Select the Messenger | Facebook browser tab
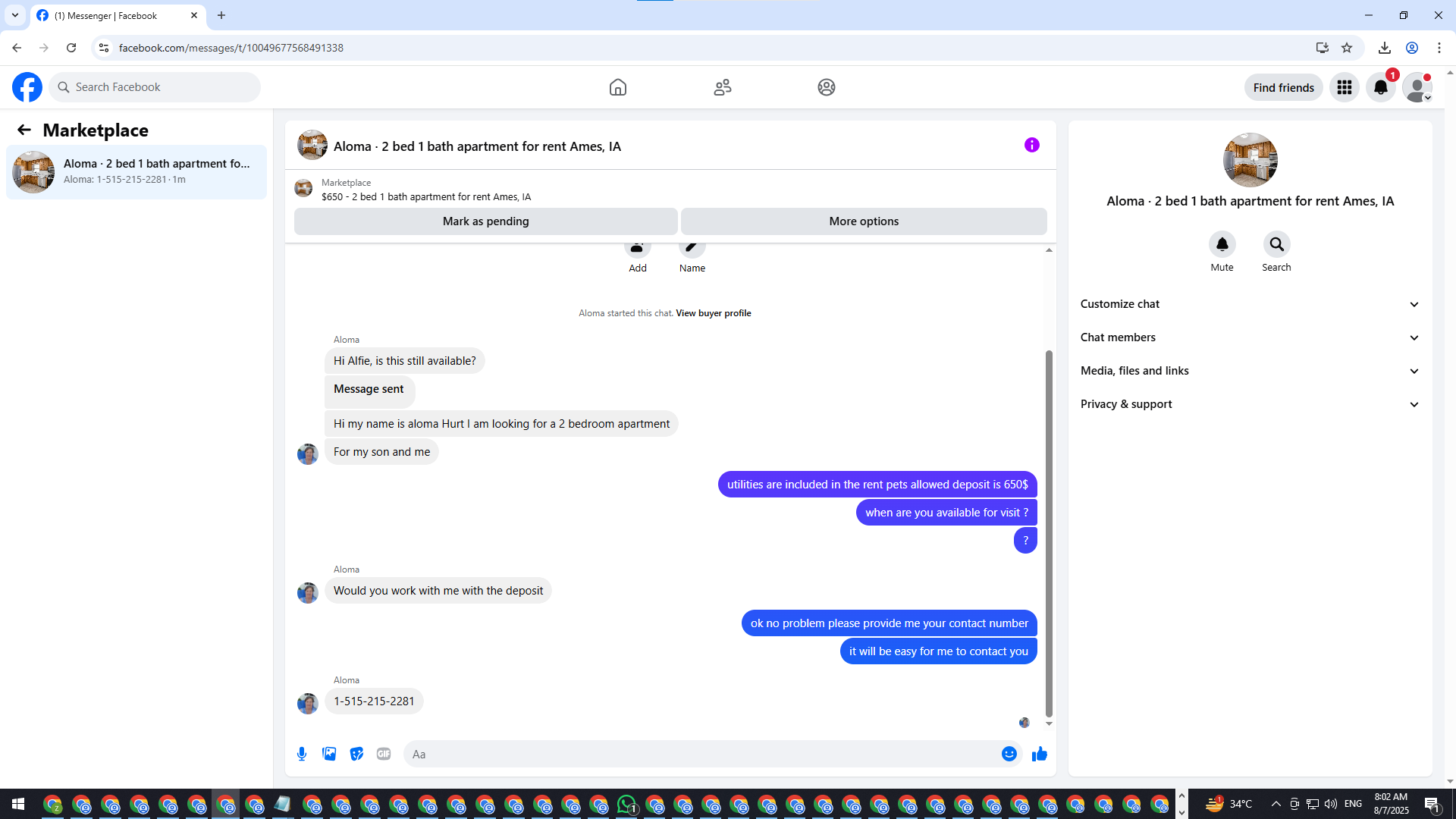Image resolution: width=1456 pixels, height=819 pixels. tap(118, 15)
